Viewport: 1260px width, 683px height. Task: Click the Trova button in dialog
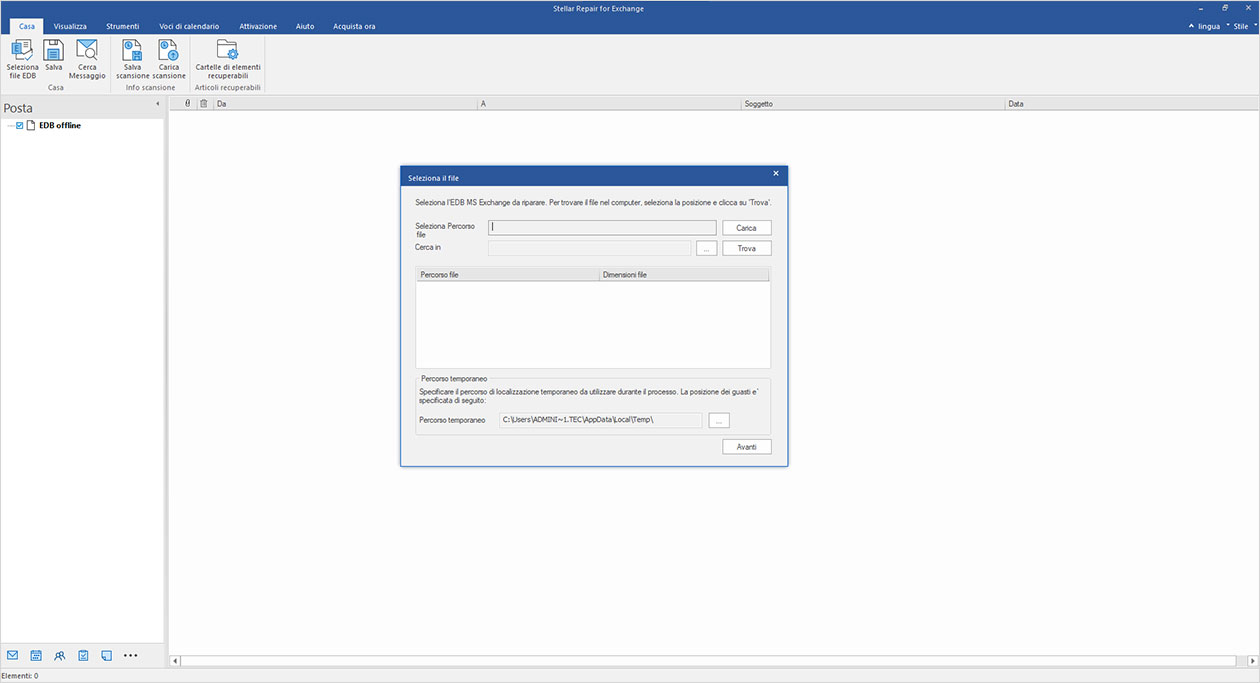tap(747, 248)
